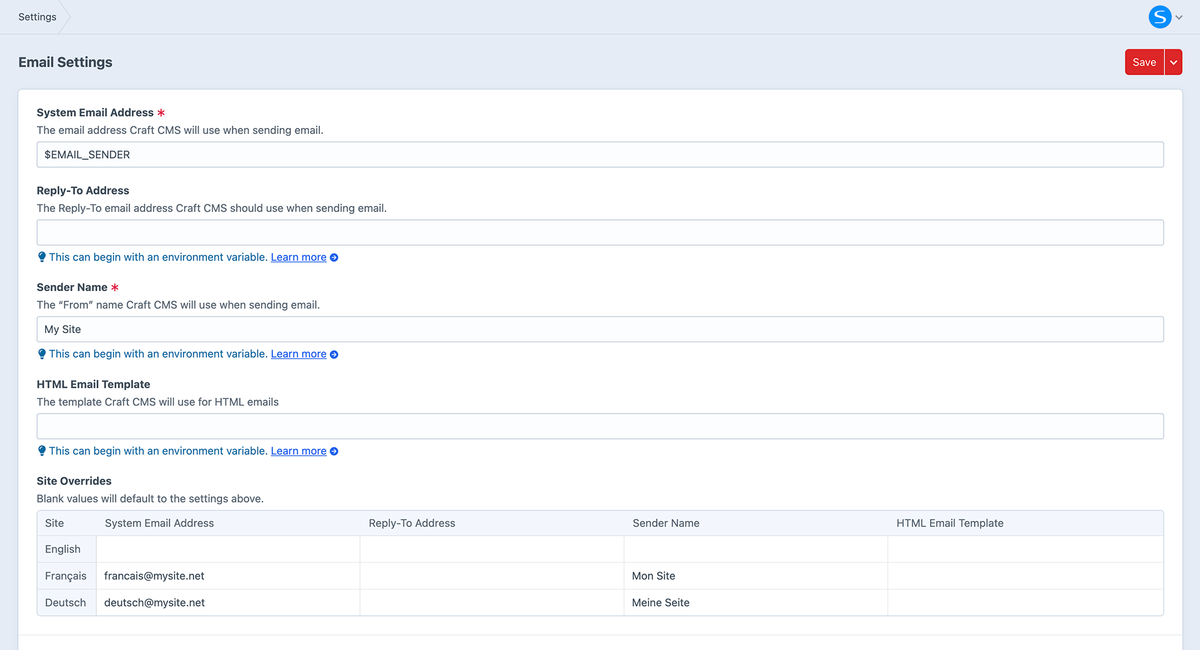This screenshot has height=650, width=1200.
Task: Click arrow icon after Sender Name Learn more
Action: pos(334,355)
